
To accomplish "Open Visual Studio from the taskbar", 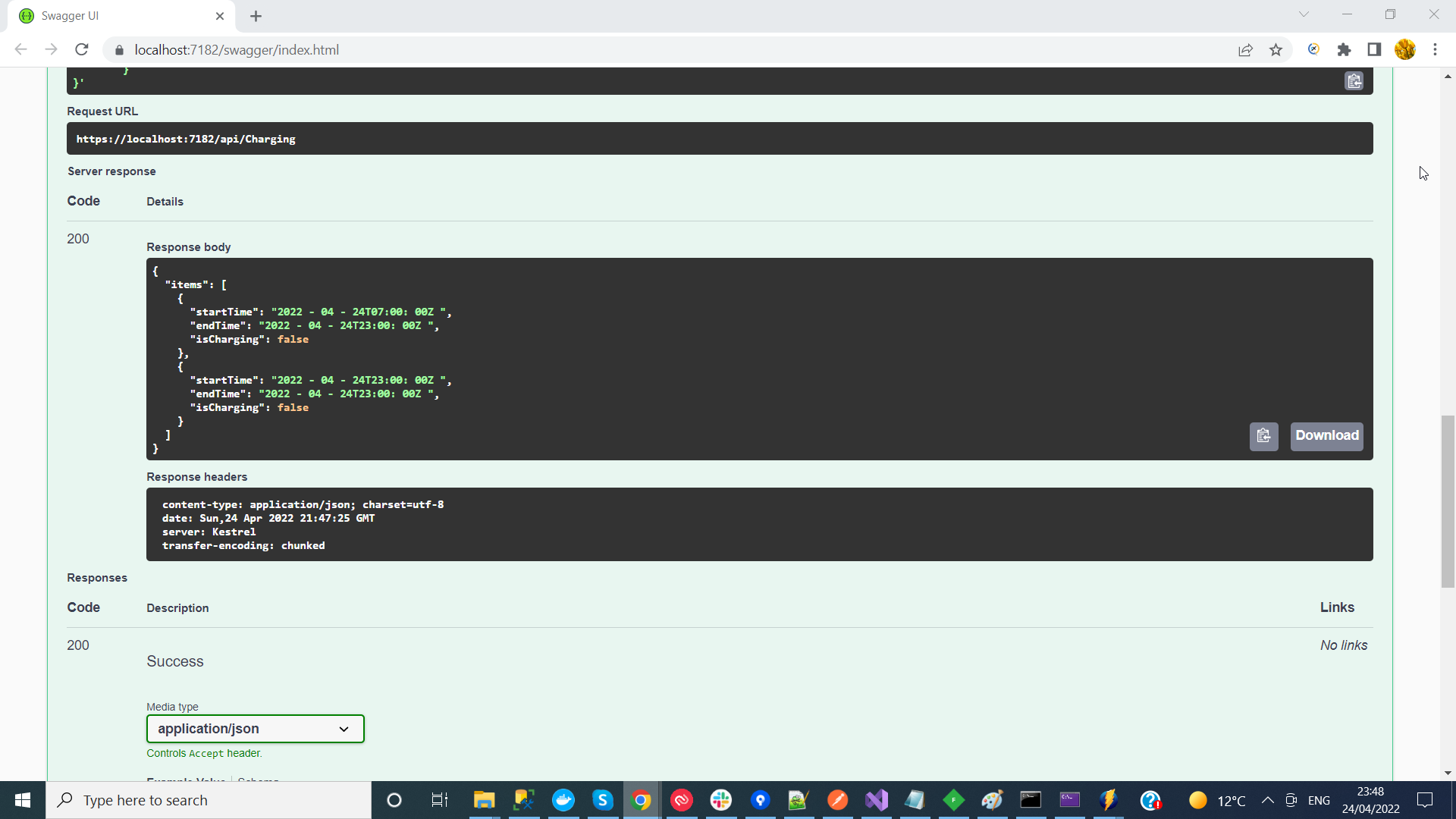I will [877, 800].
